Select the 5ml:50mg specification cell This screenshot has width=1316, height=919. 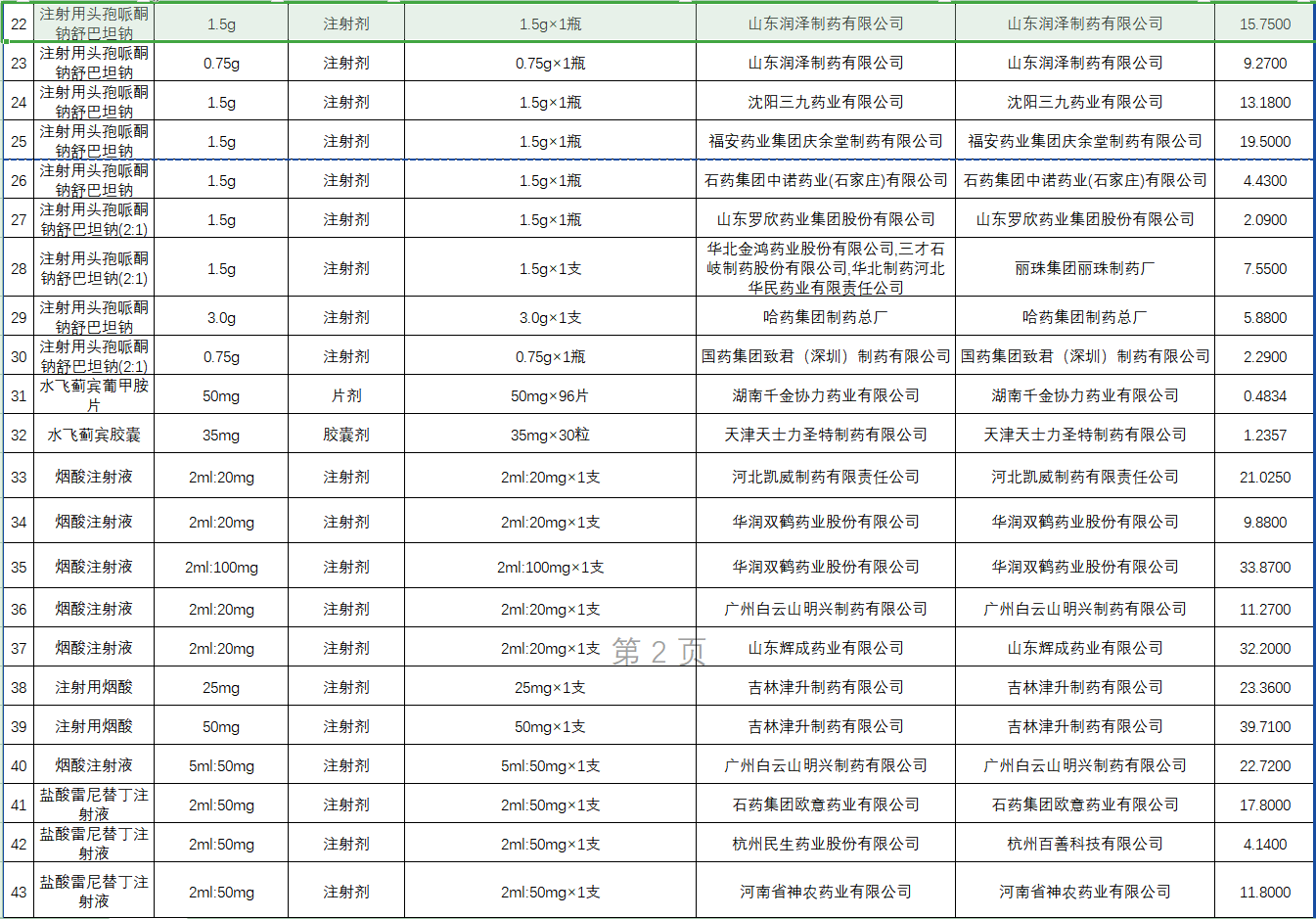[221, 765]
